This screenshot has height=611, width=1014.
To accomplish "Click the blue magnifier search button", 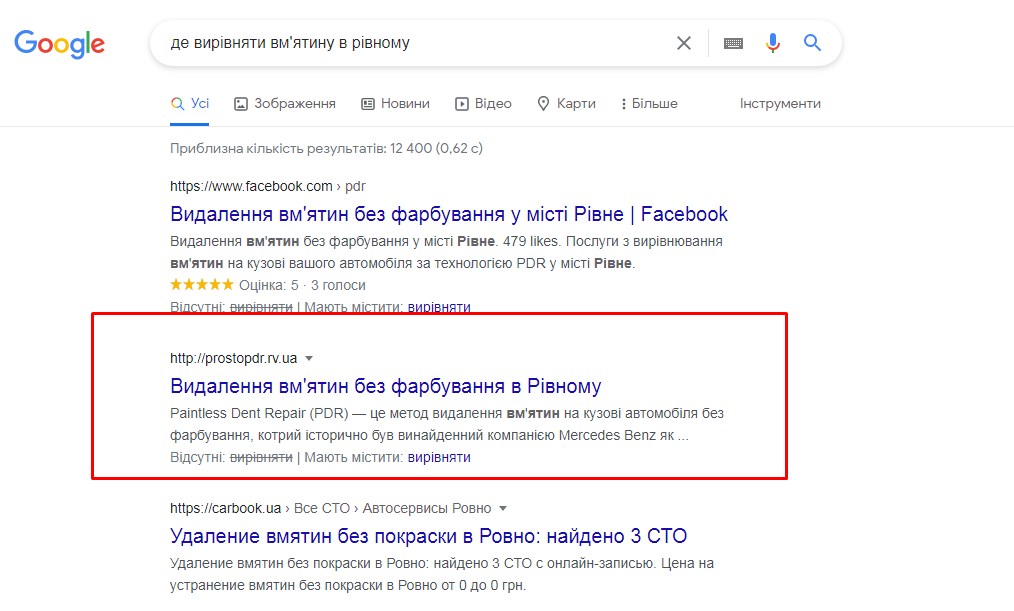I will point(812,43).
